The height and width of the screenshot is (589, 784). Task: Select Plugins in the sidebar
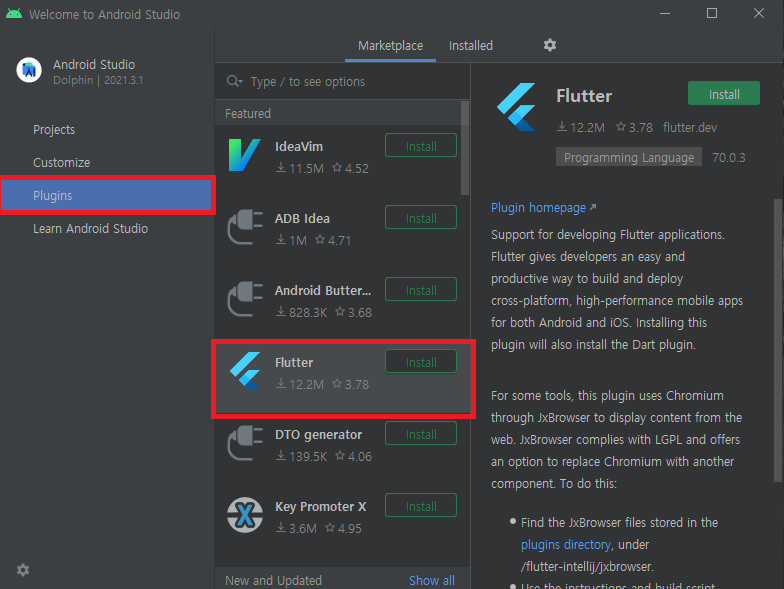click(x=108, y=196)
